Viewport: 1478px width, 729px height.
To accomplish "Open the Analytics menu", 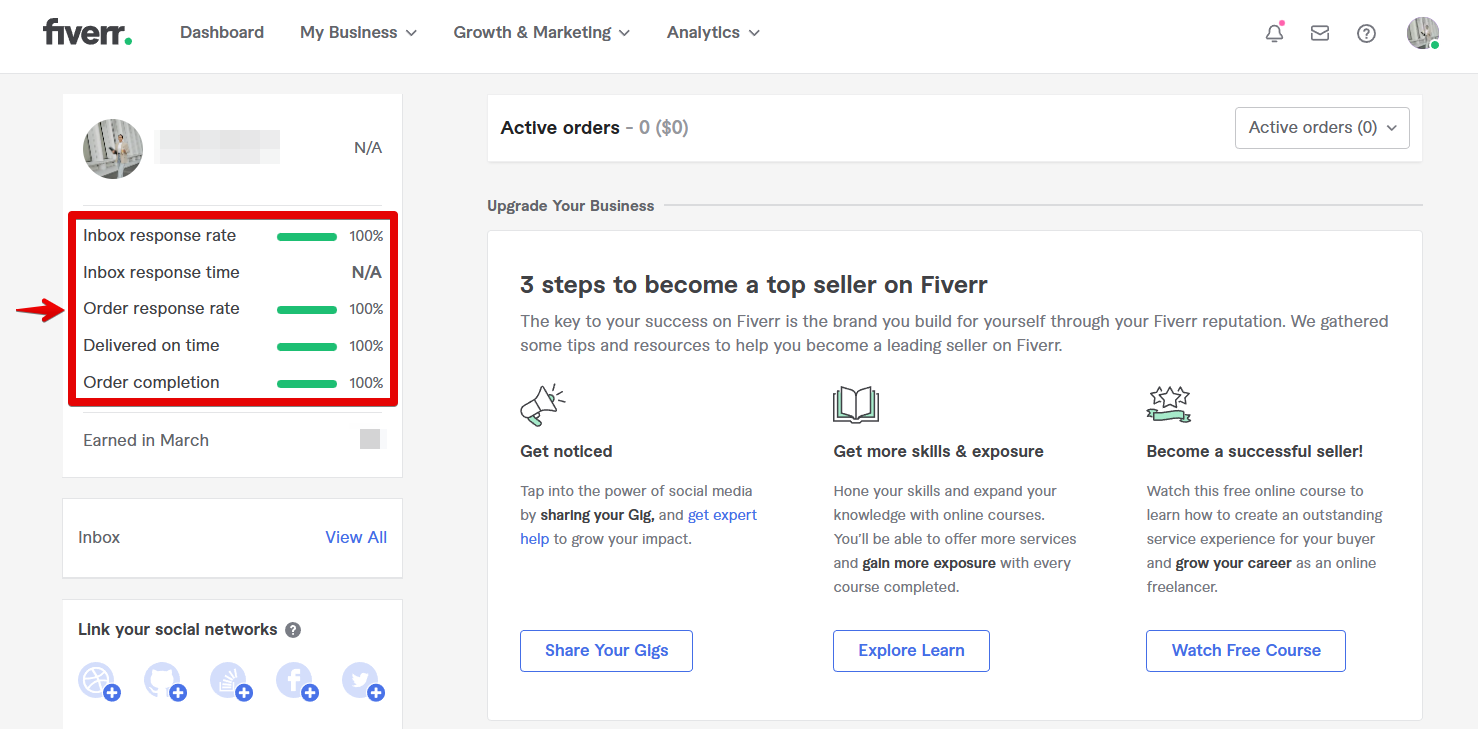I will point(713,32).
